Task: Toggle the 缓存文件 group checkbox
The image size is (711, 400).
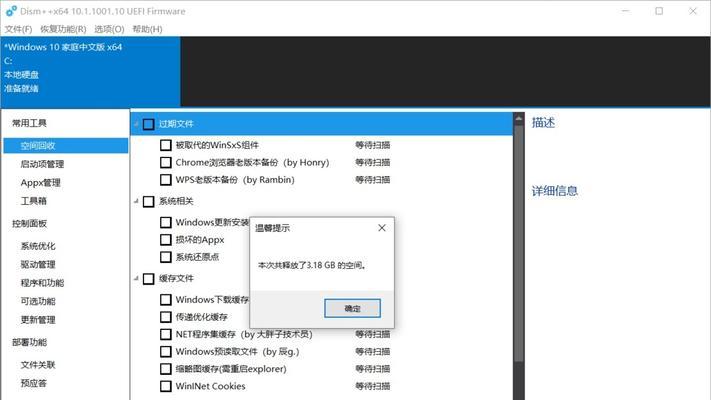Action: coord(148,278)
